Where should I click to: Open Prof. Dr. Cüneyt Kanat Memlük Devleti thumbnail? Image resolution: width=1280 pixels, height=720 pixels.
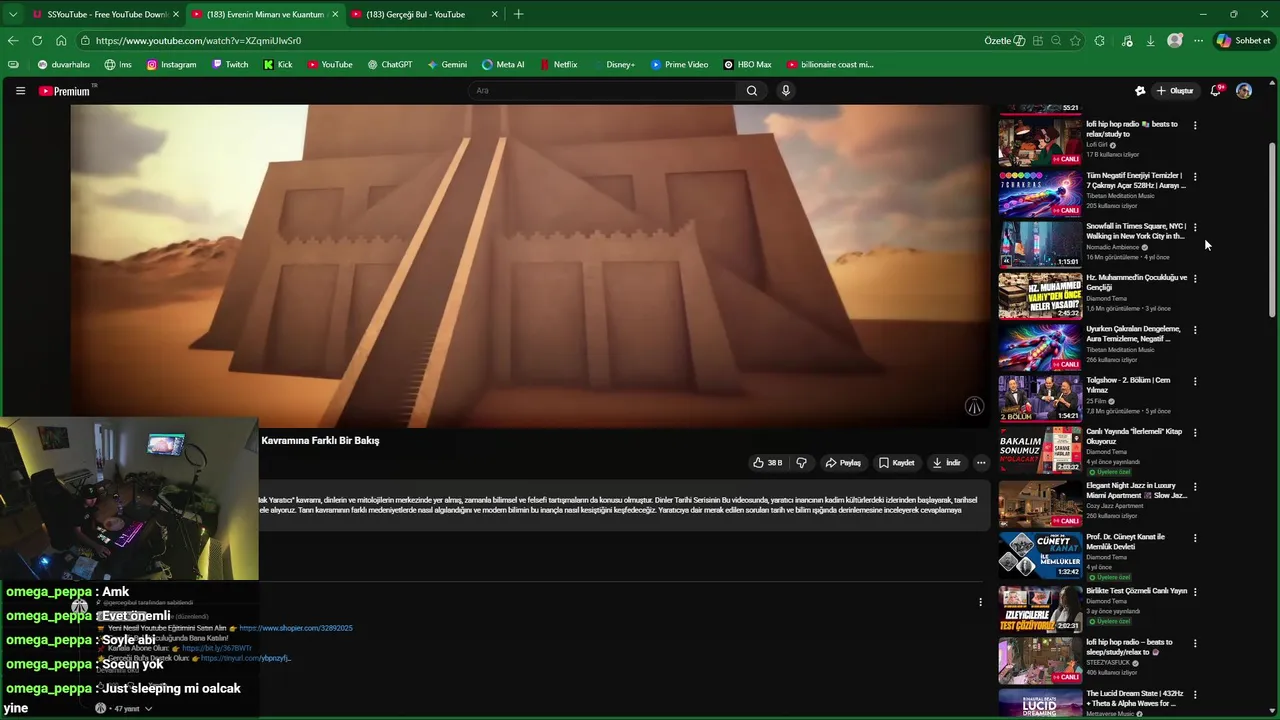pos(1040,555)
